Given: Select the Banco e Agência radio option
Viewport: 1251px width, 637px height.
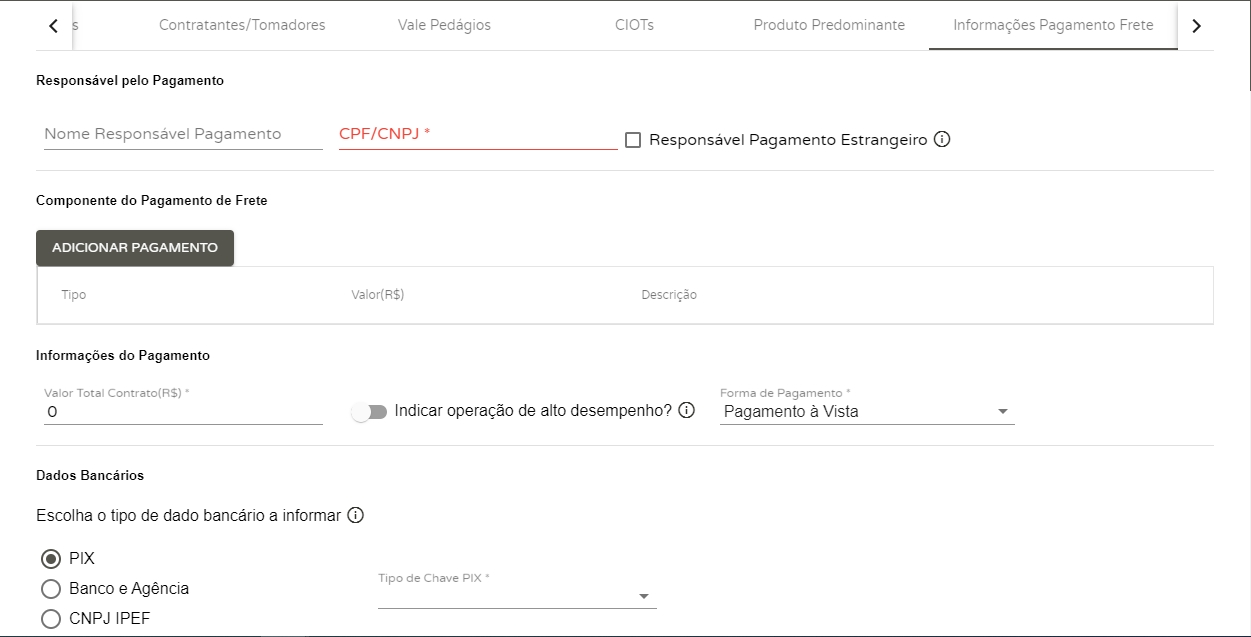Looking at the screenshot, I should click(x=51, y=589).
